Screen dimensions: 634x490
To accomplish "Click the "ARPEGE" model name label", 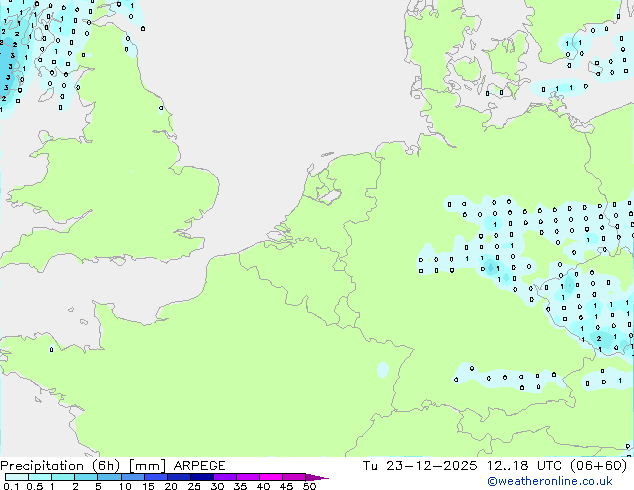I will 199,466.
